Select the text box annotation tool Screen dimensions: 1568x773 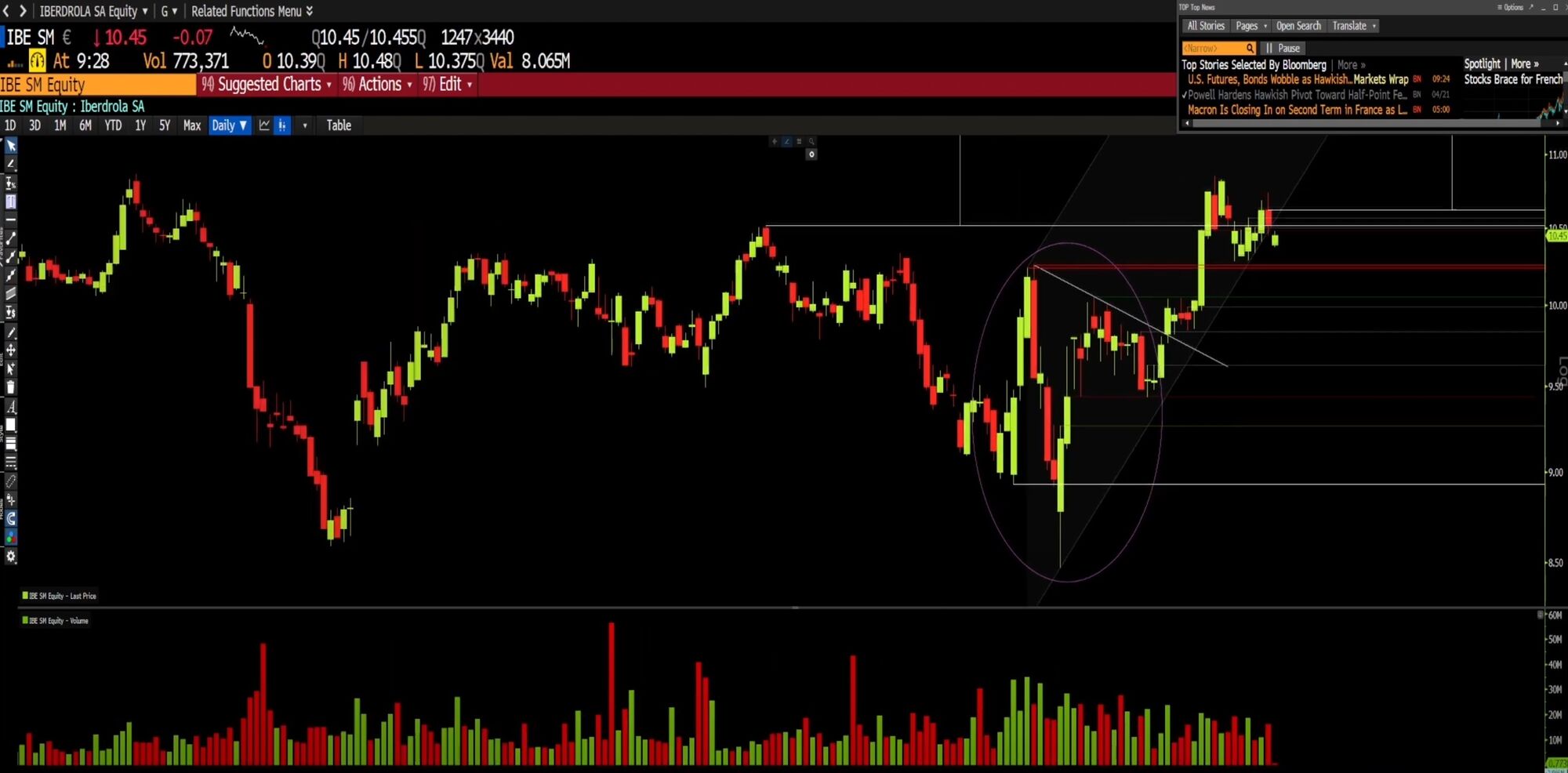(x=11, y=201)
